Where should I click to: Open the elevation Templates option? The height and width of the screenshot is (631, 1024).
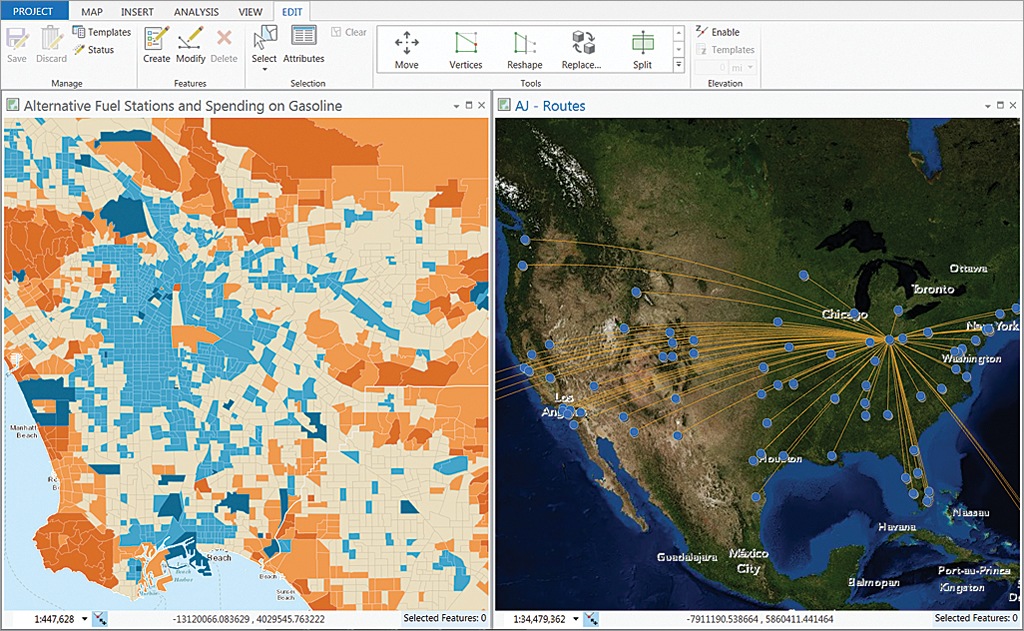click(x=725, y=50)
